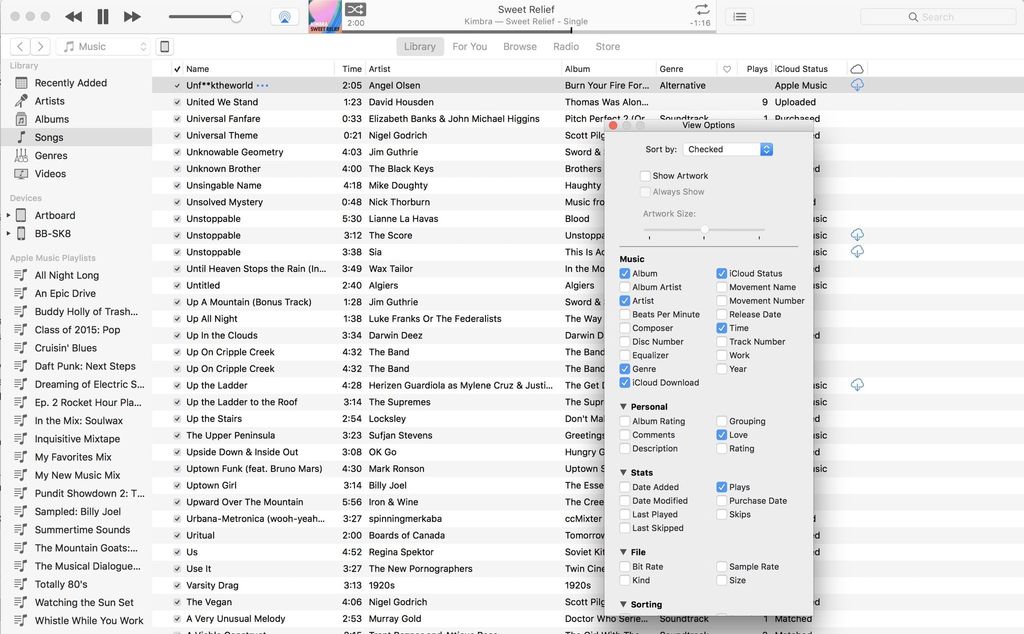Click the Store button
The width and height of the screenshot is (1024, 634).
pyautogui.click(x=609, y=46)
